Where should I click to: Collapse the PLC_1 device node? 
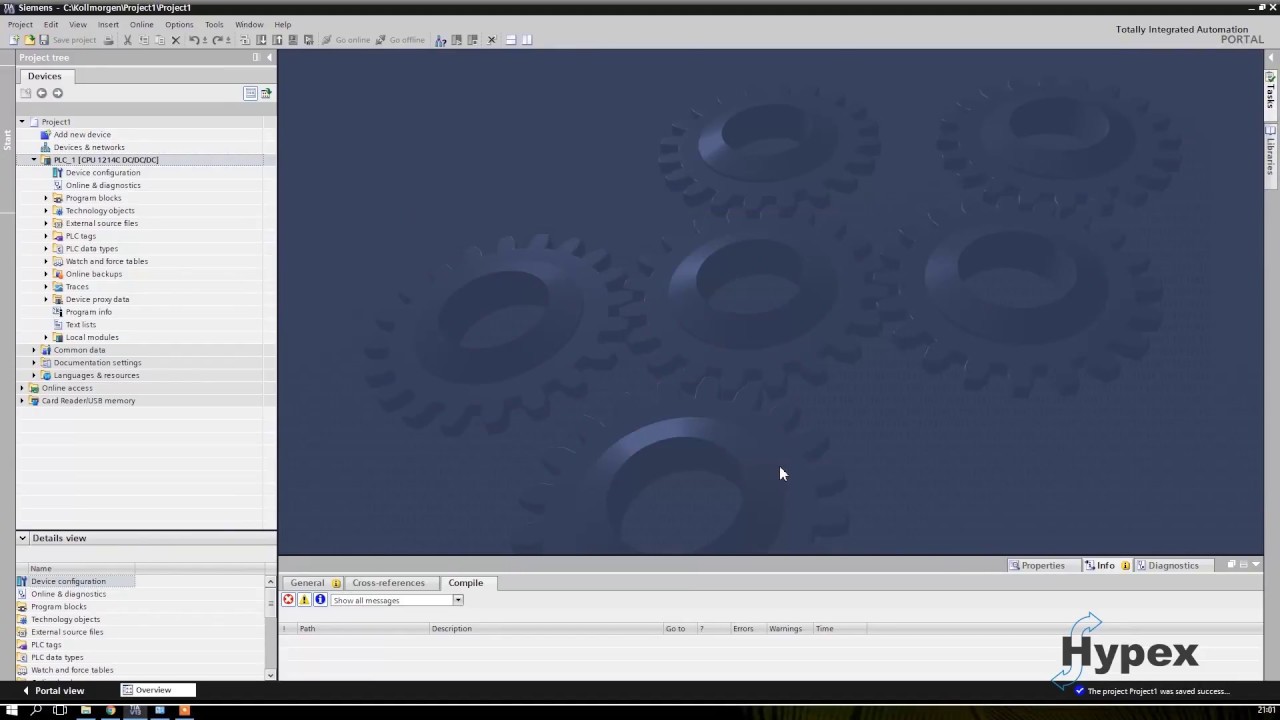[33, 160]
